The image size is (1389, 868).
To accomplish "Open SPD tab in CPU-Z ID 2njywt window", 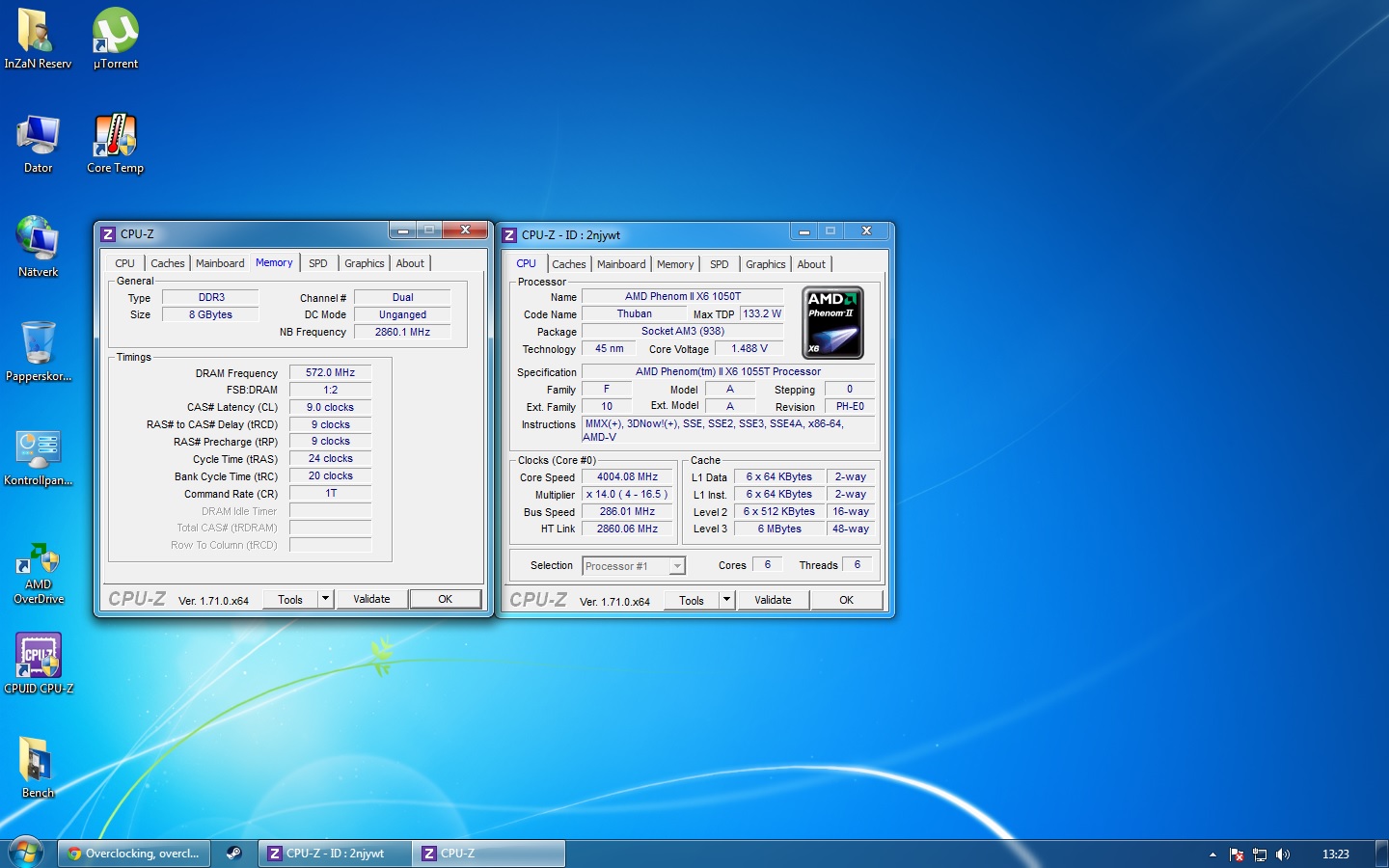I will pyautogui.click(x=720, y=264).
